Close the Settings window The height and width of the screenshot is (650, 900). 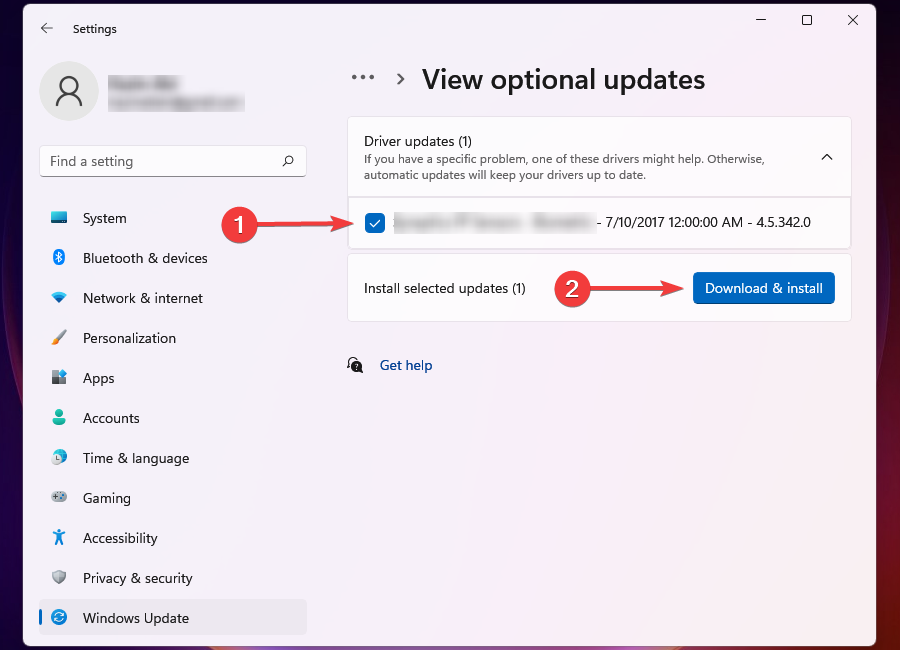[x=853, y=20]
